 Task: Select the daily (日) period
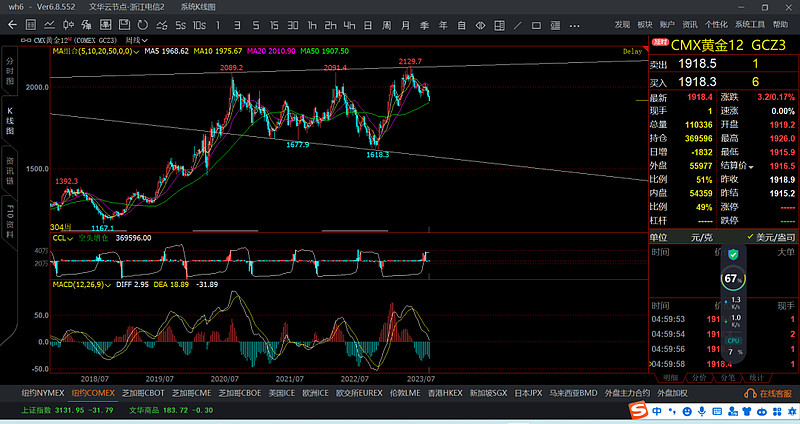pos(368,25)
